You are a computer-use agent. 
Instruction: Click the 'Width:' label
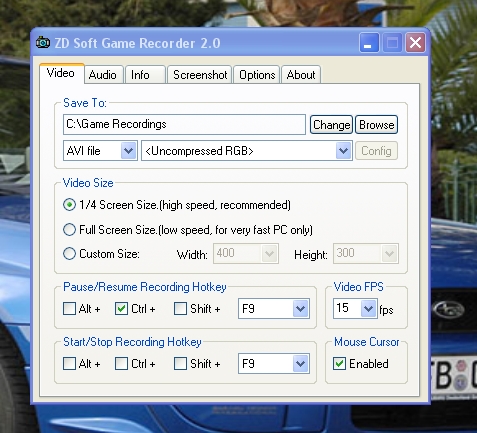tap(192, 255)
